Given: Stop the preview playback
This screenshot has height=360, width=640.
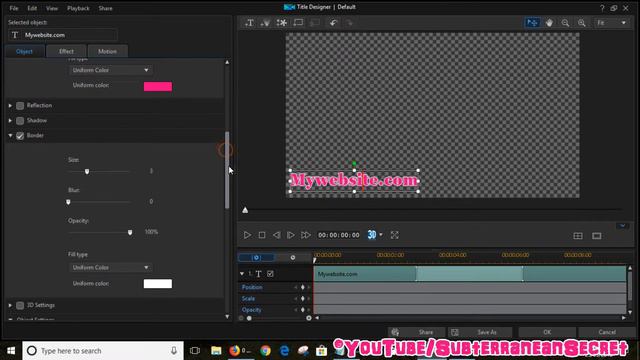Looking at the screenshot, I should coord(262,235).
